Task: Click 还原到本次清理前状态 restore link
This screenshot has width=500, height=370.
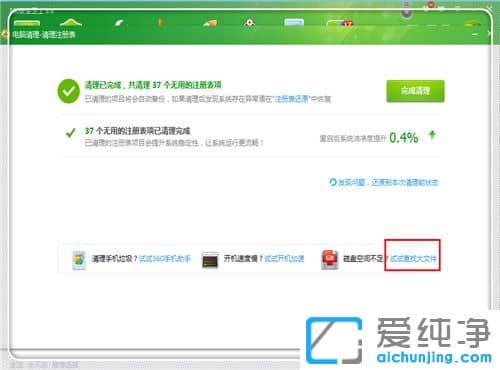Action: 404,182
